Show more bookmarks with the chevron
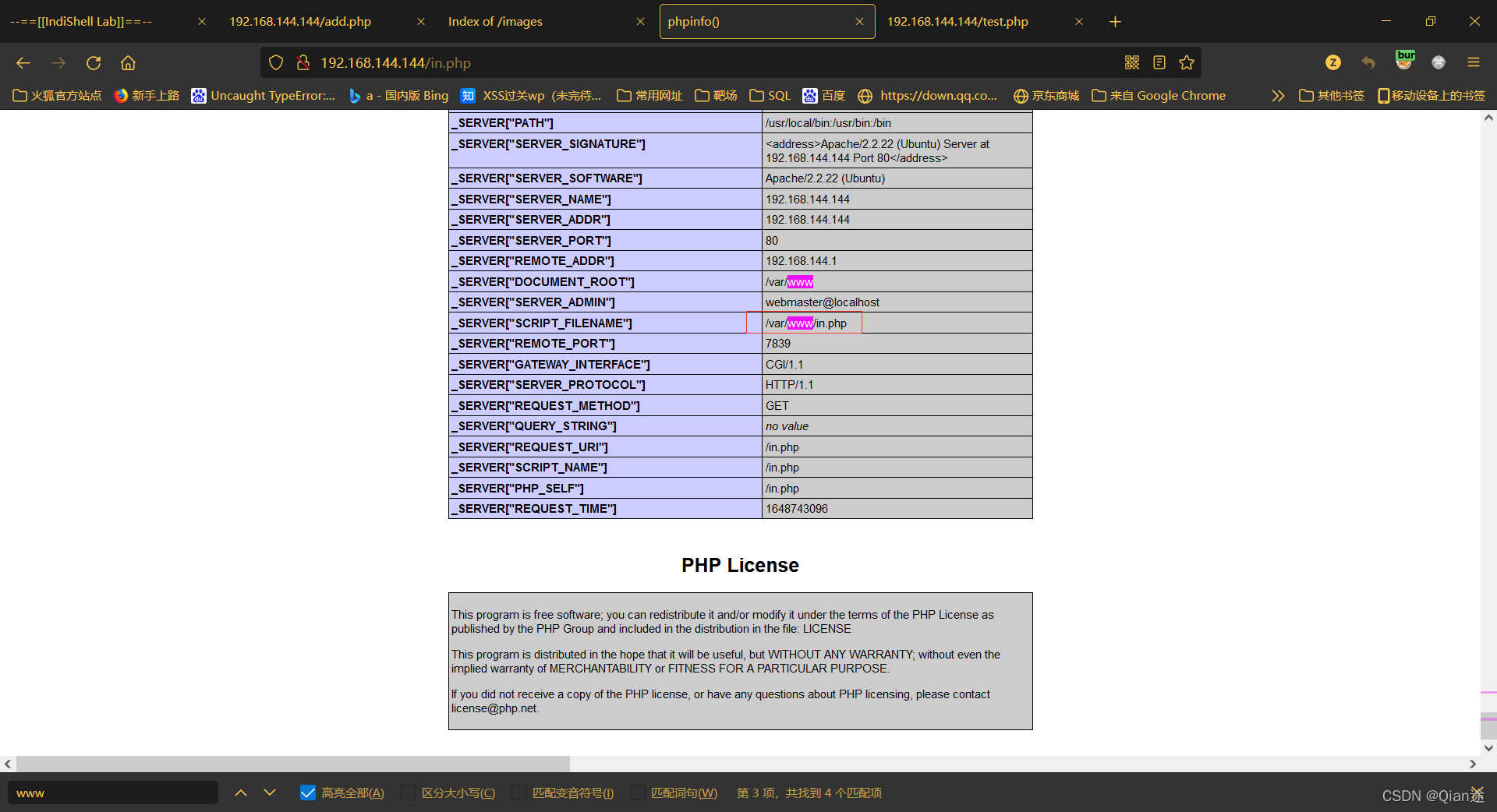1497x812 pixels. [x=1278, y=96]
